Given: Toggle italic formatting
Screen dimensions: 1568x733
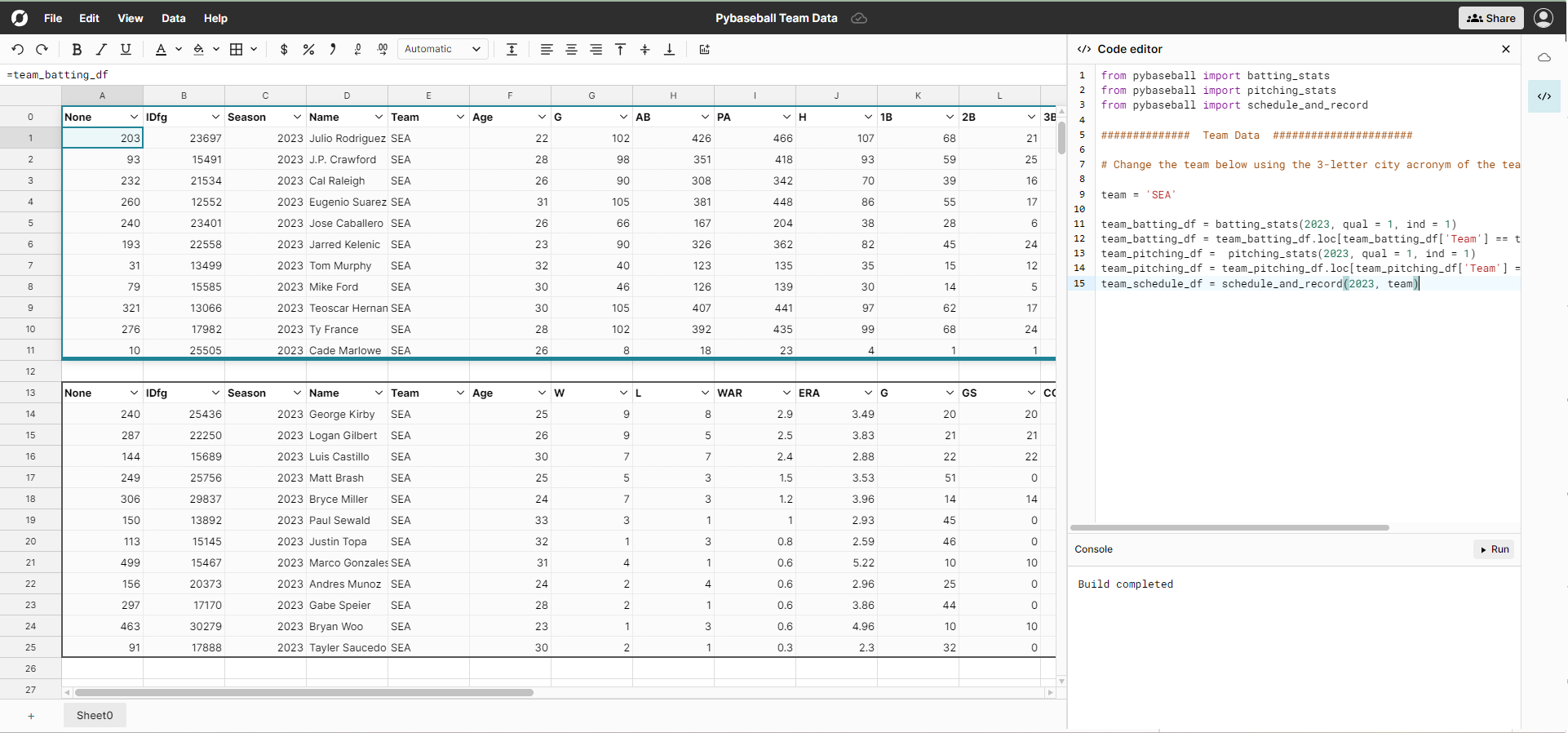Looking at the screenshot, I should click(101, 50).
